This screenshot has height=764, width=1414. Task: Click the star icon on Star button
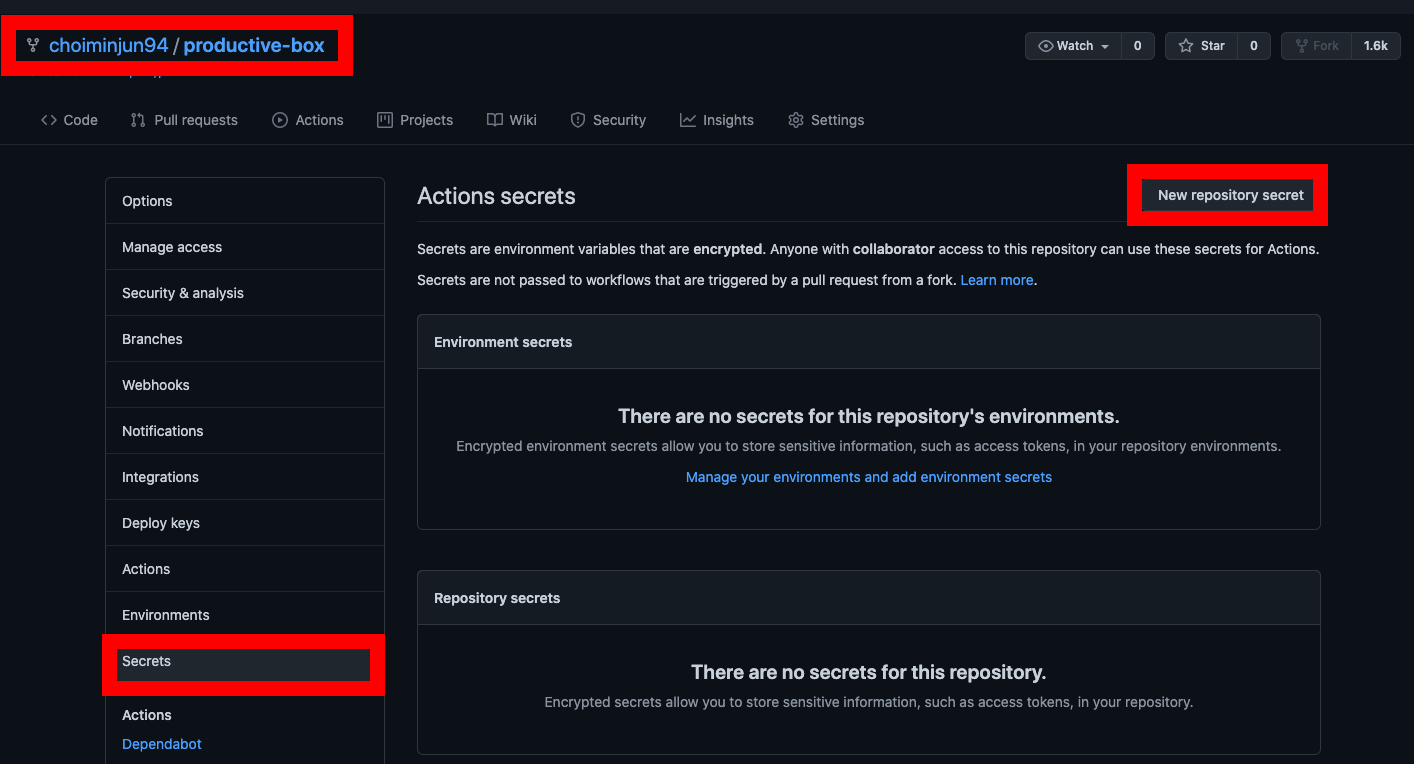click(x=1186, y=46)
